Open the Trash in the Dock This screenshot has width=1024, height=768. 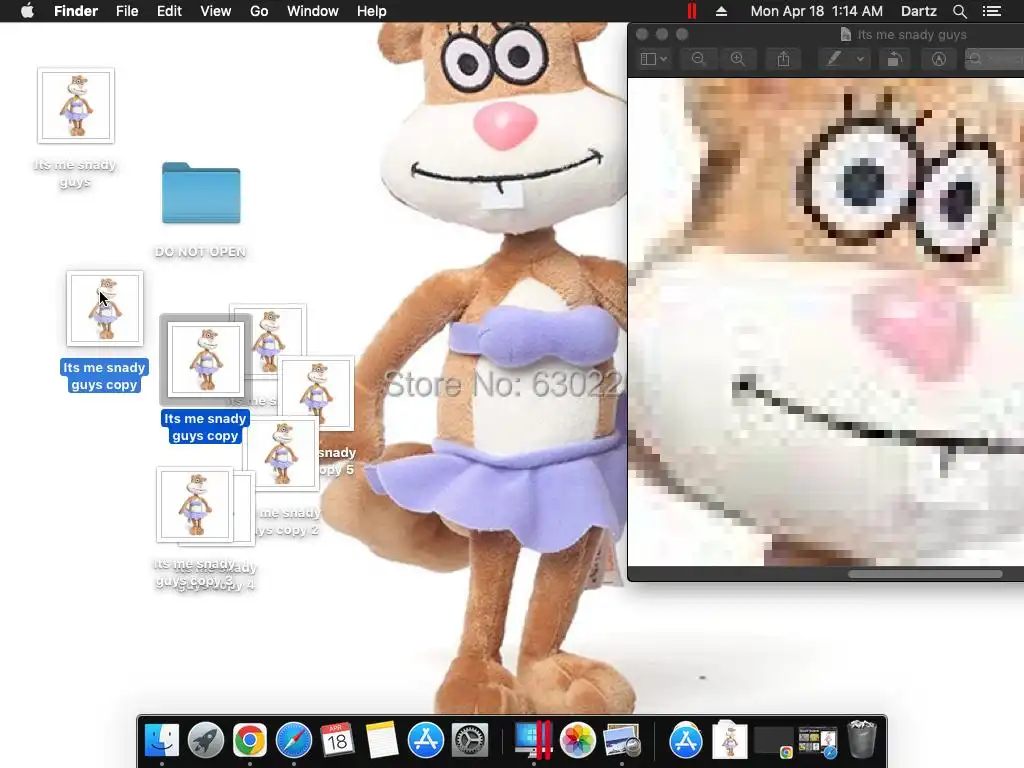coord(861,739)
